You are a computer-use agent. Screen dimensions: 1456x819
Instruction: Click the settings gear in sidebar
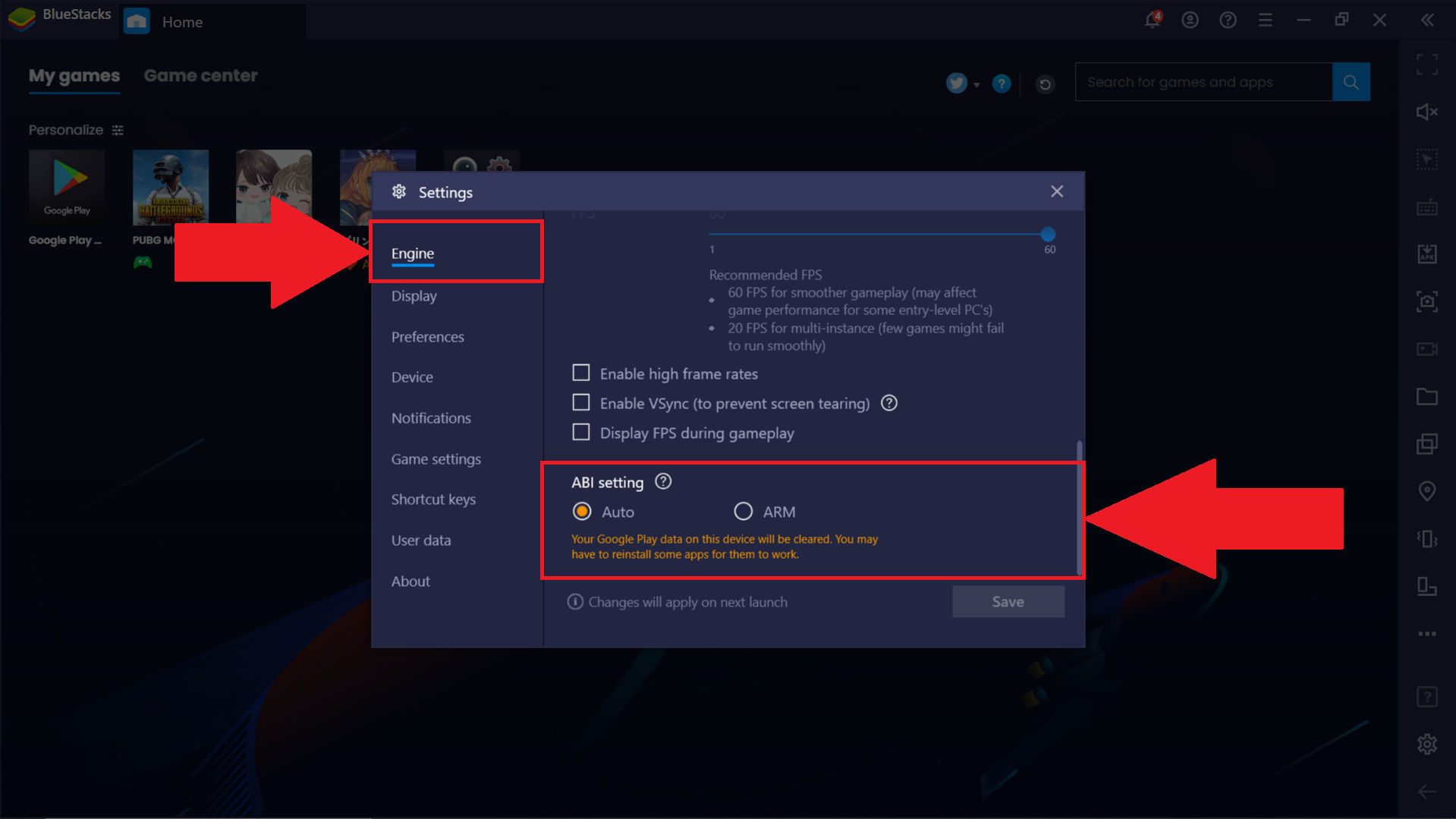pos(1426,744)
